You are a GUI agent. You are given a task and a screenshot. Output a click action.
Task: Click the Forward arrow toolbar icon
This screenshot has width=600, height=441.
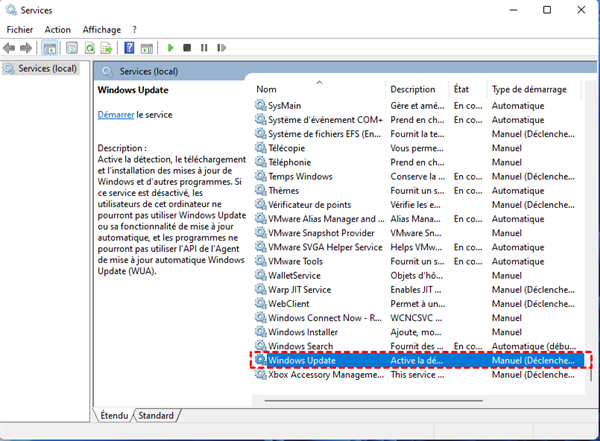26,48
